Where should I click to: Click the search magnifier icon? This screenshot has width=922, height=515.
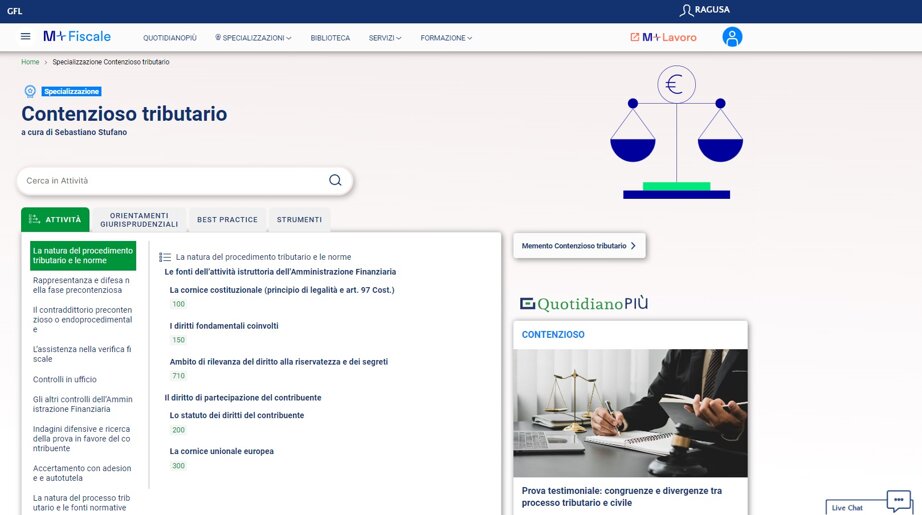(x=335, y=181)
